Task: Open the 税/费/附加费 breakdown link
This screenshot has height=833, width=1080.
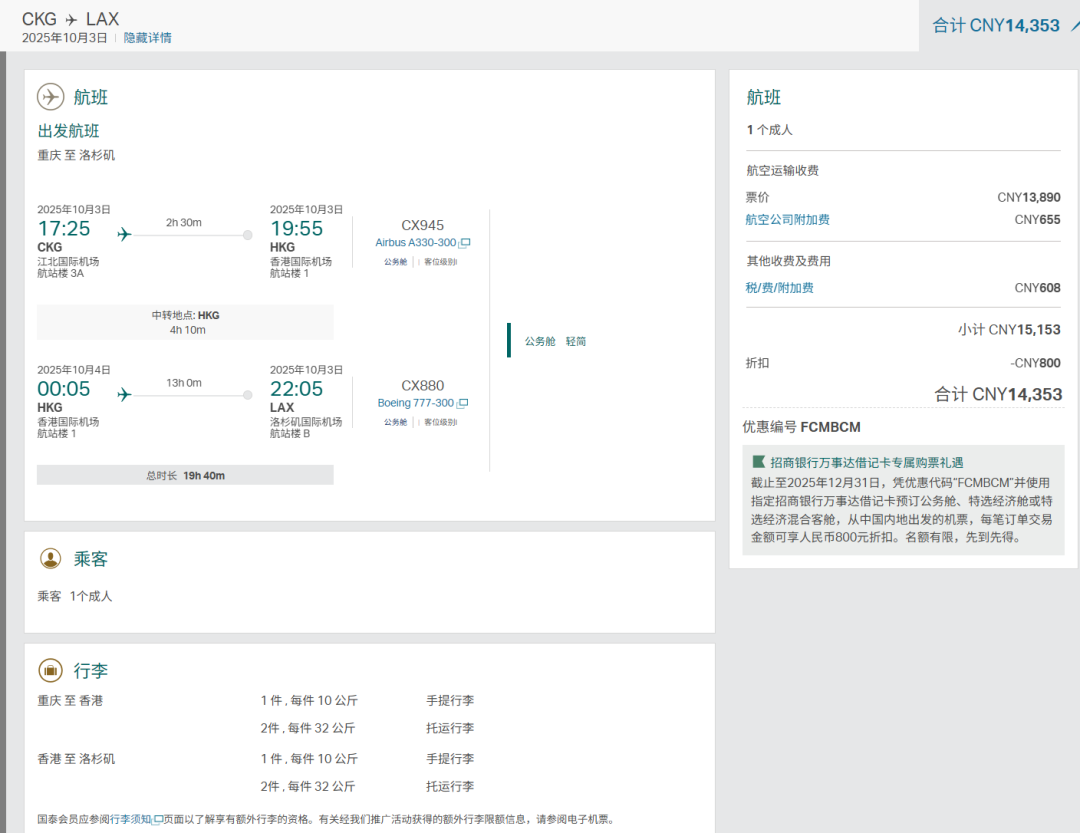Action: point(779,288)
